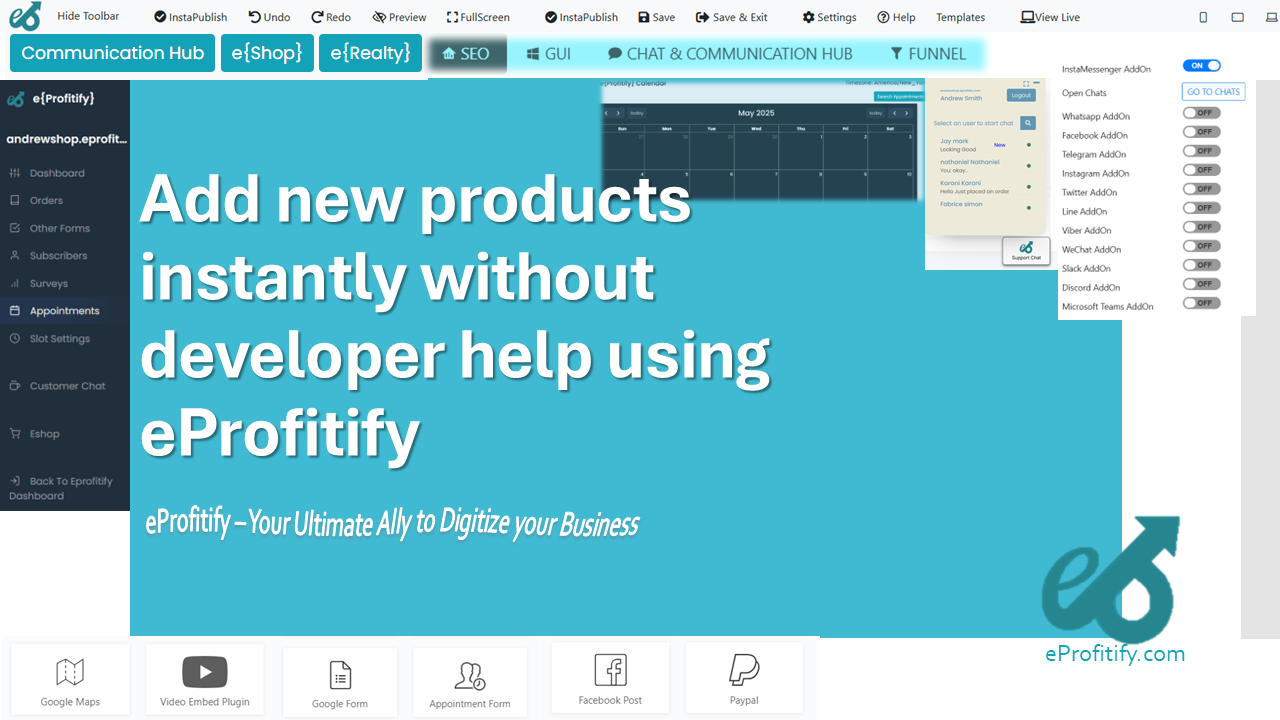The height and width of the screenshot is (720, 1280).
Task: Switch to mobile phone preview icon
Action: [1203, 17]
